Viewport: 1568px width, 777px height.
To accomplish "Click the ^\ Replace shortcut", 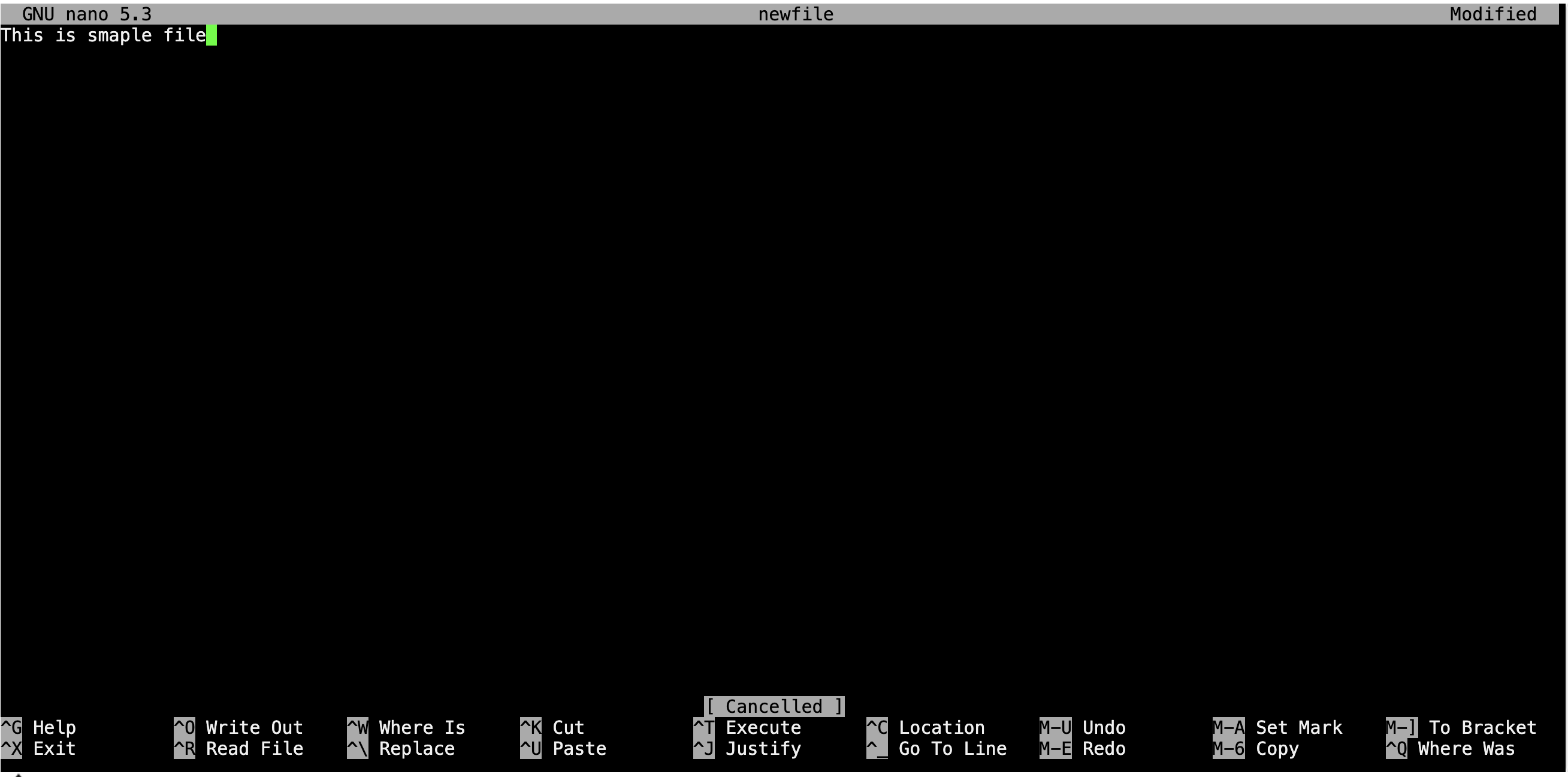I will click(400, 748).
